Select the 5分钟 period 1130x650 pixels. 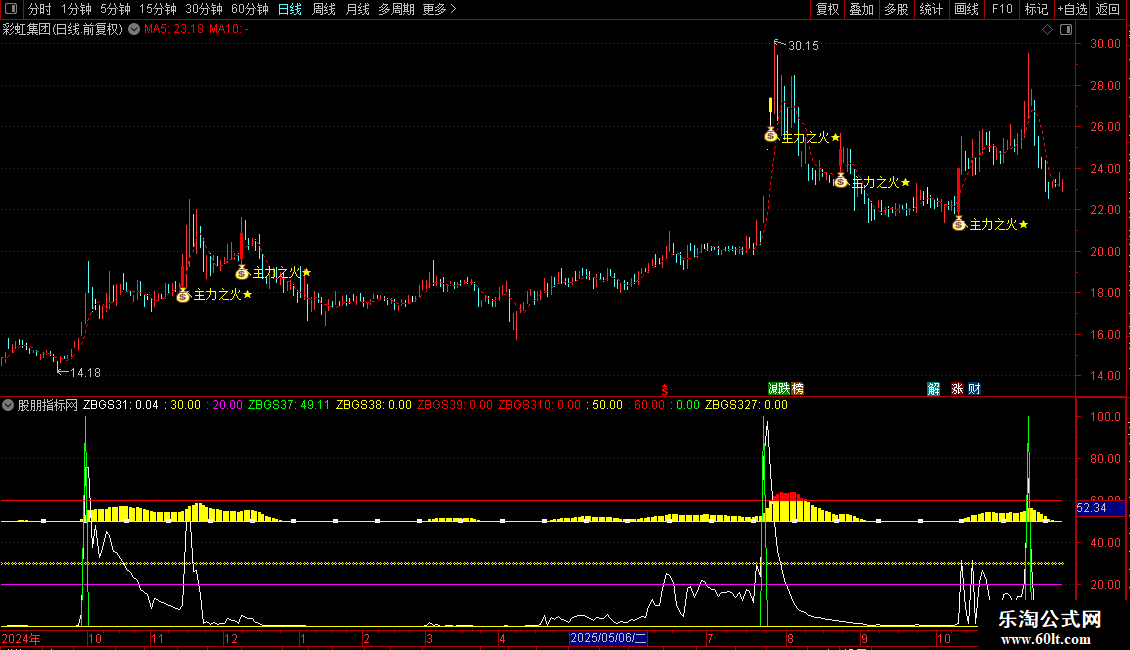(115, 9)
